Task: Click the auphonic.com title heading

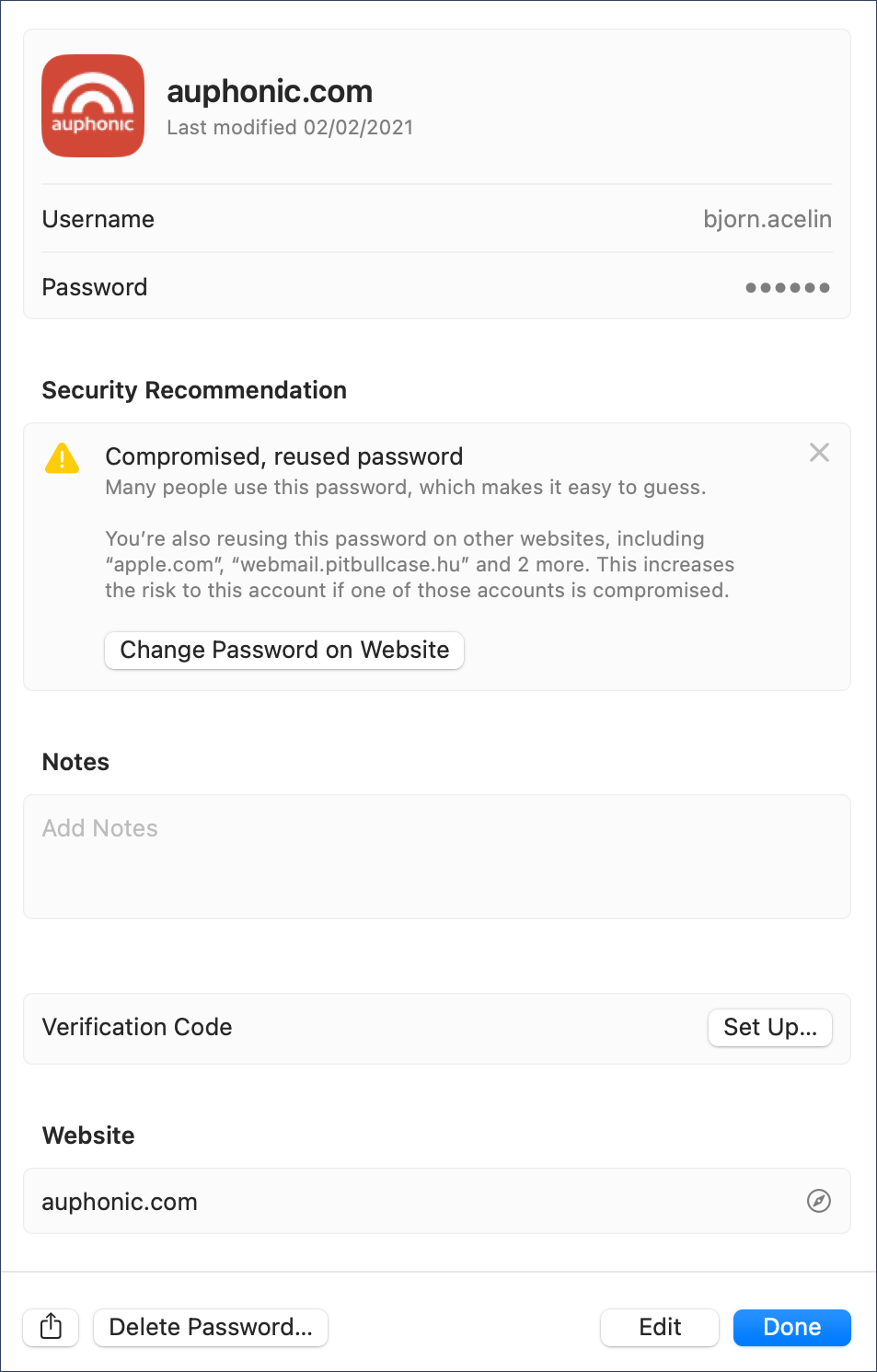Action: (x=270, y=92)
